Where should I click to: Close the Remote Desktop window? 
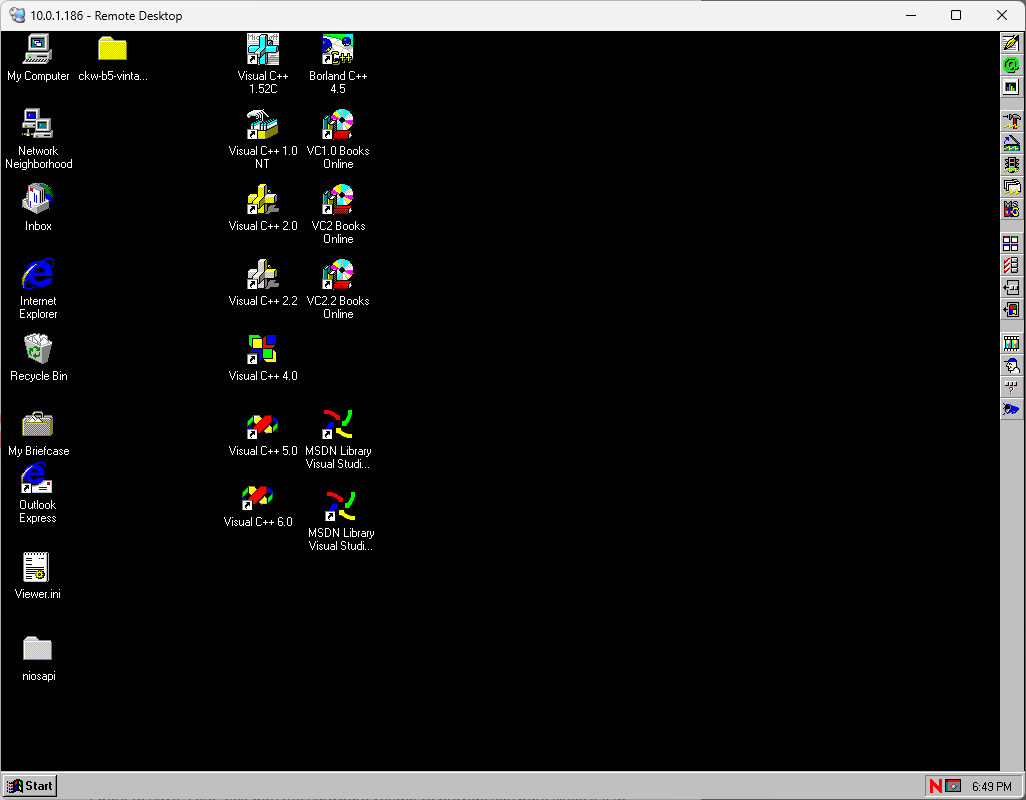click(1002, 15)
